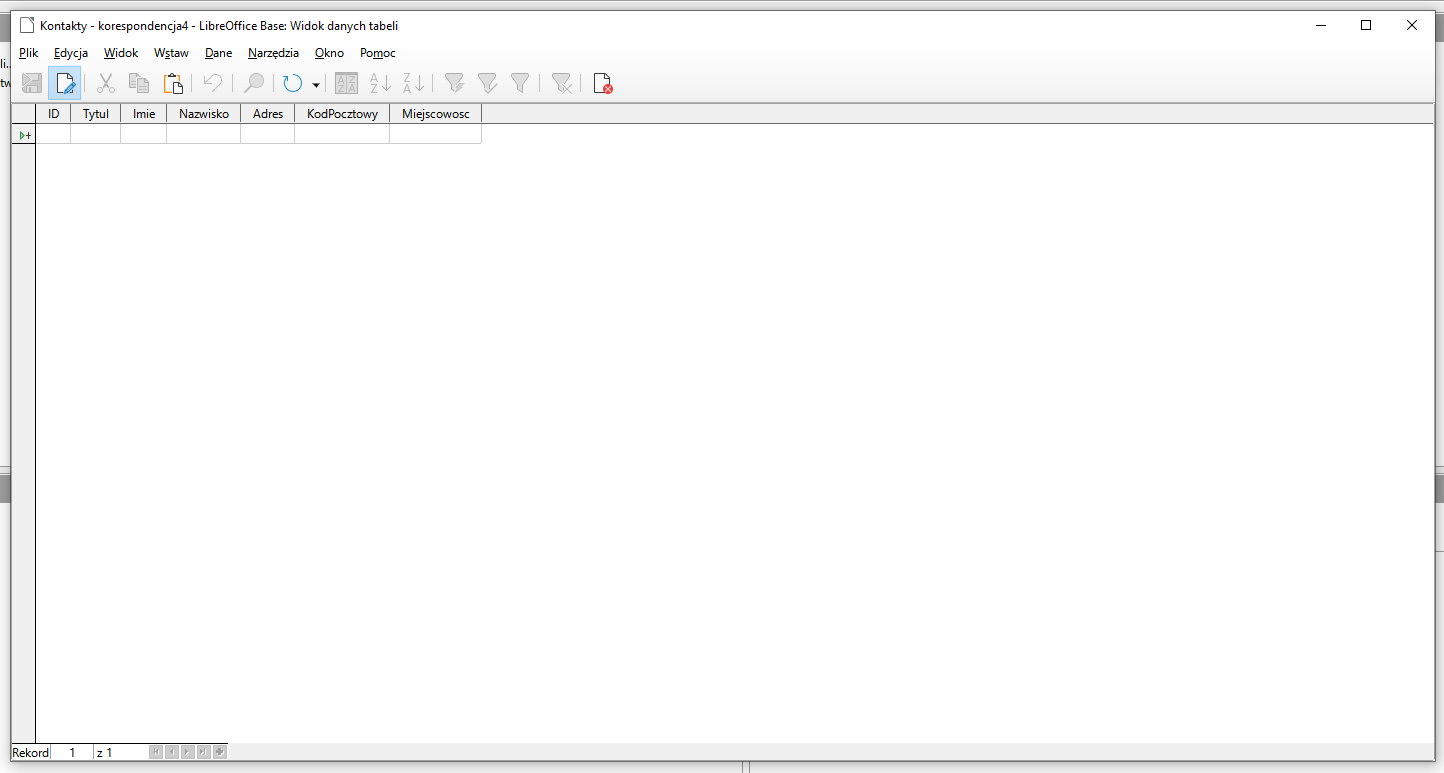Click the 'z 1' record count text
The width and height of the screenshot is (1444, 773).
105,752
